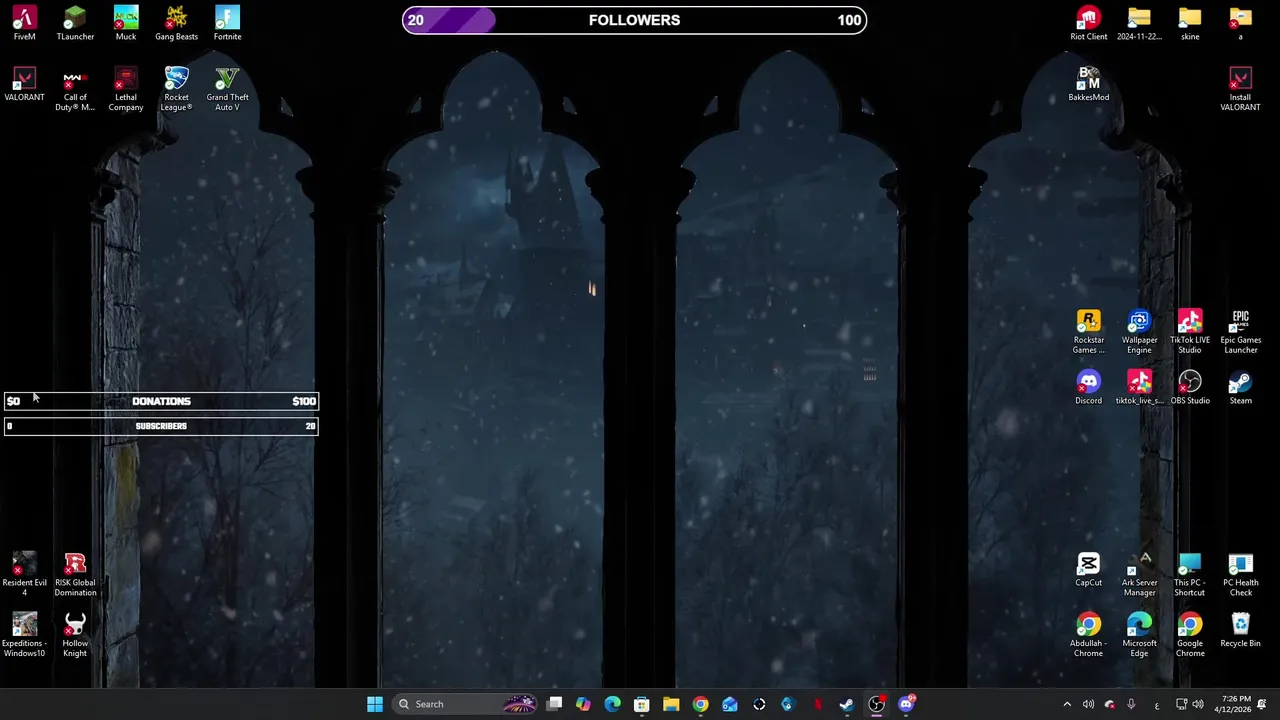
Task: Launch CapCut from the desktop
Action: click(x=1088, y=570)
